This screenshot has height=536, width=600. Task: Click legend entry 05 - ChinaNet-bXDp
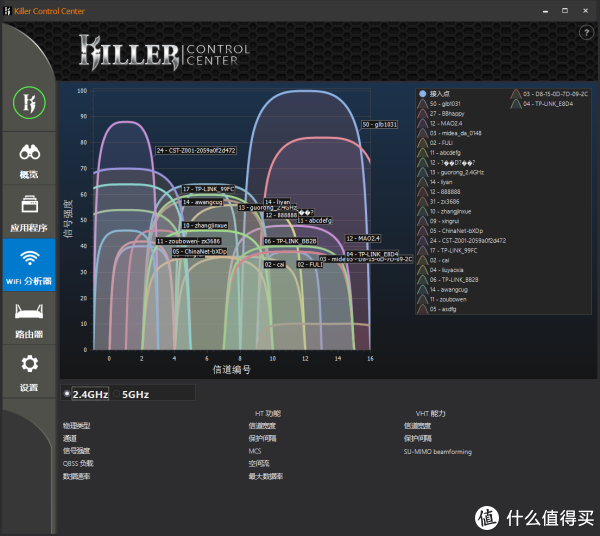click(x=456, y=231)
